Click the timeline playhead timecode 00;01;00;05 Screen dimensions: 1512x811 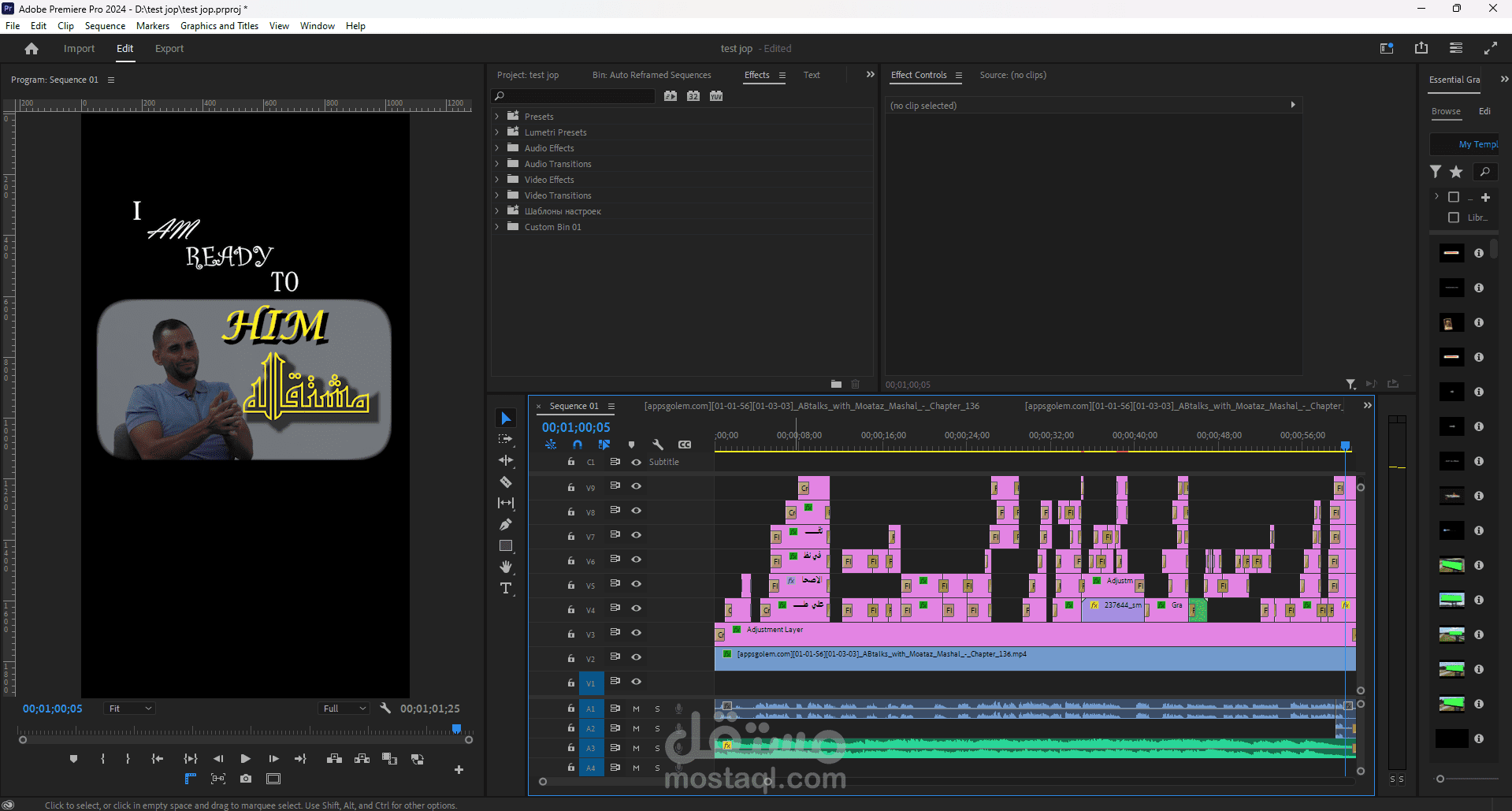click(x=576, y=427)
